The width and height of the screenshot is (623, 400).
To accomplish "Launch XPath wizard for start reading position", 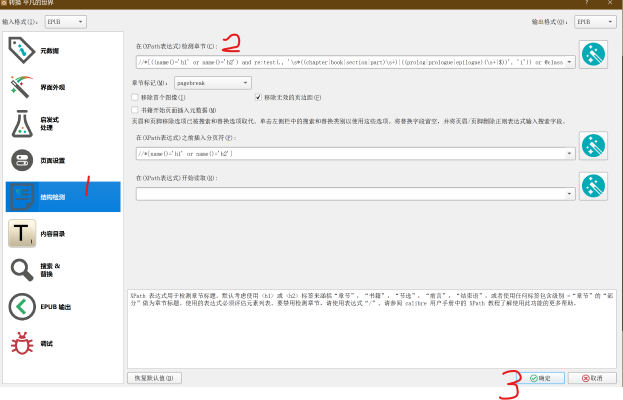I will (x=593, y=186).
